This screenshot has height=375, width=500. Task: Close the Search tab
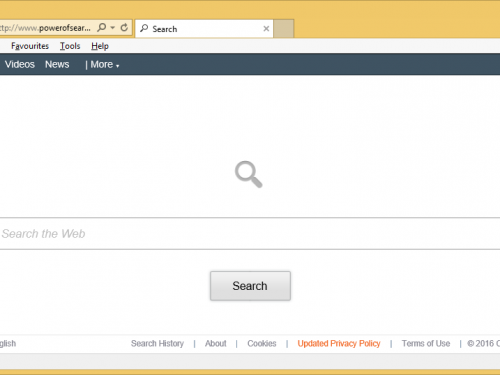pos(266,29)
